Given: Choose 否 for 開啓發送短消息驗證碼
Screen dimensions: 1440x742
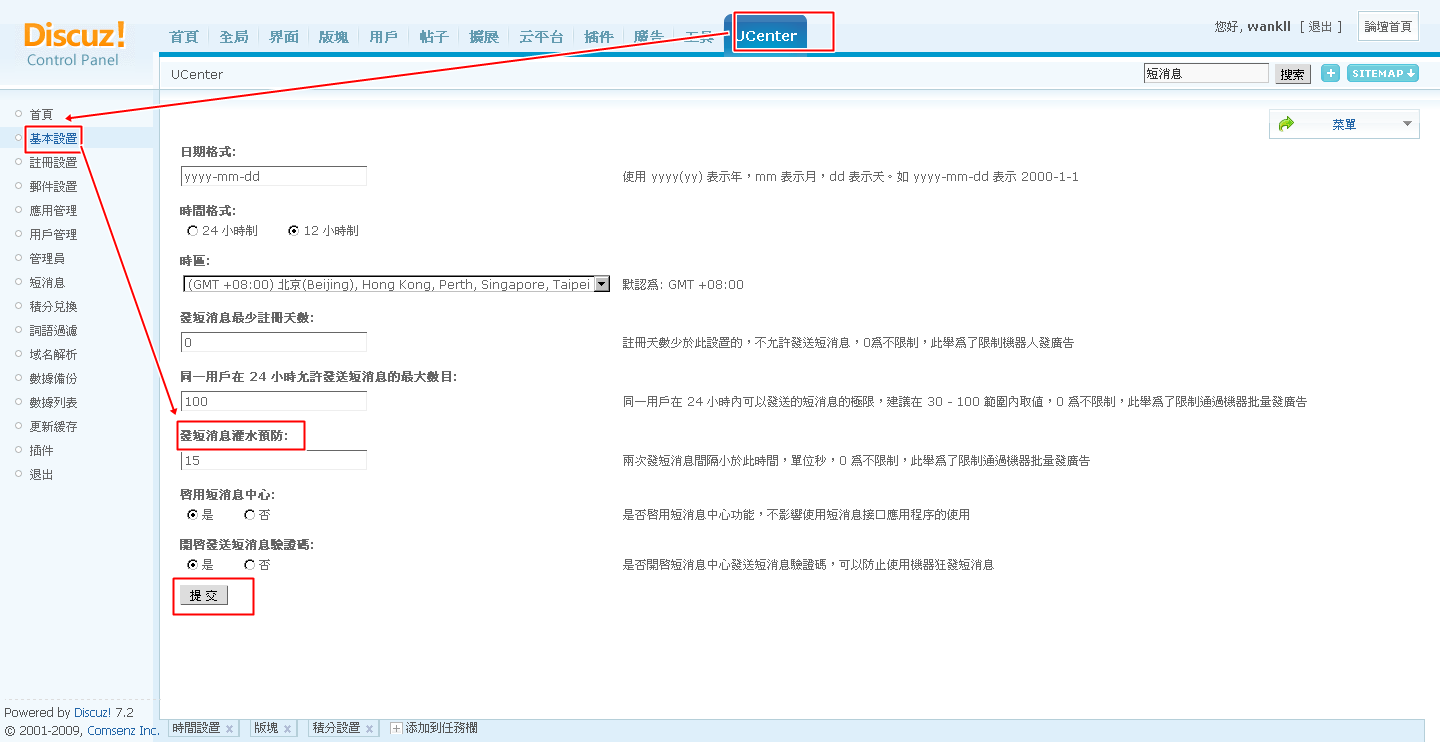Looking at the screenshot, I should 249,565.
